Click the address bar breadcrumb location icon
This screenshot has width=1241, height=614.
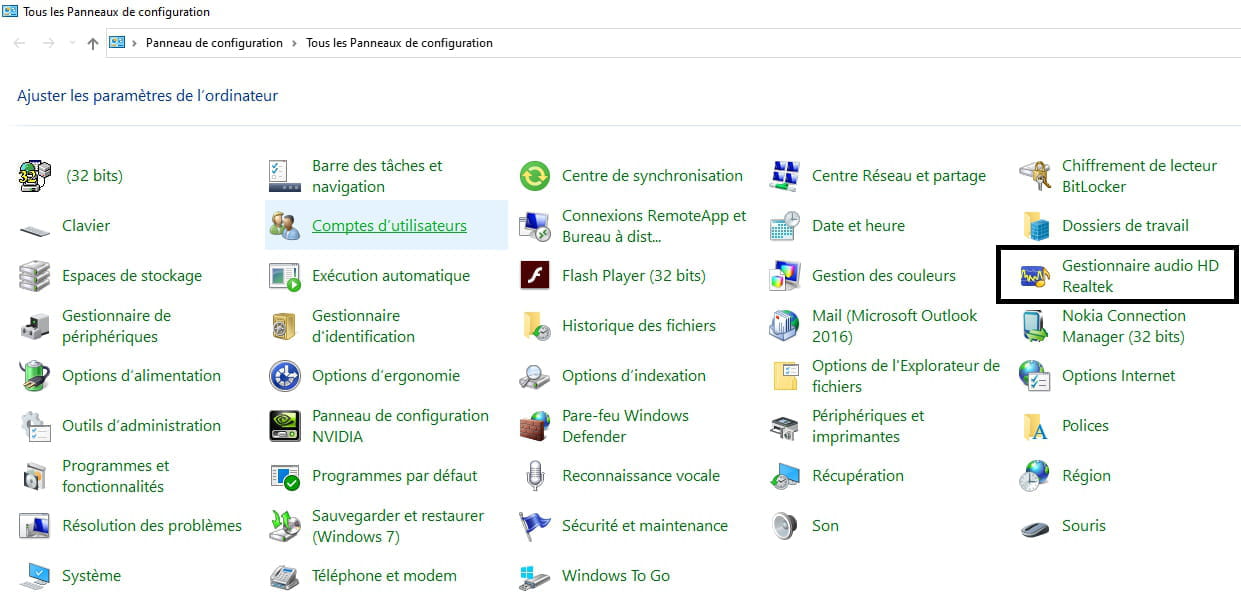pyautogui.click(x=116, y=43)
